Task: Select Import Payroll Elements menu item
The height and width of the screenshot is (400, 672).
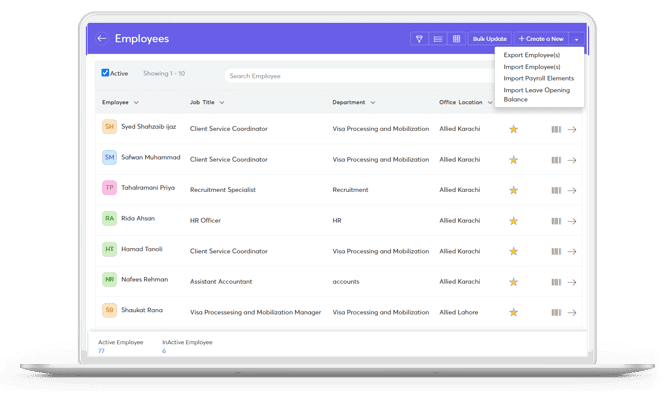Action: pos(538,78)
